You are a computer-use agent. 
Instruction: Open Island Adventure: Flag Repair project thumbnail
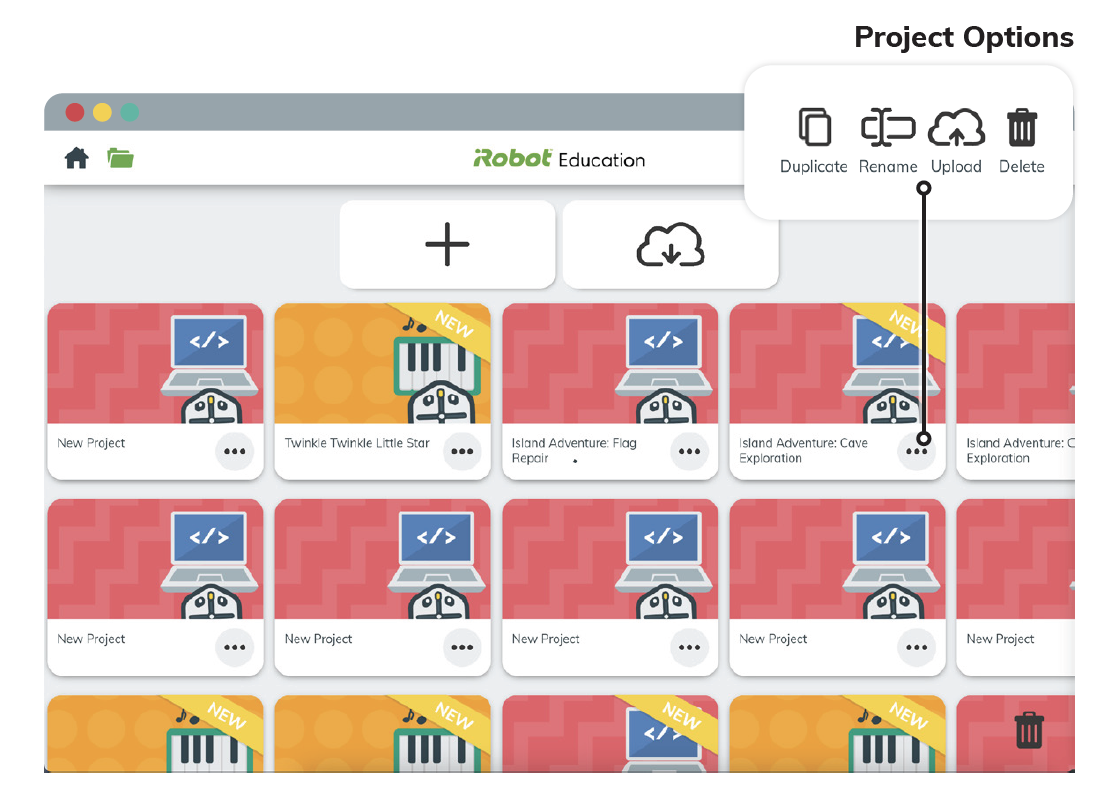tap(610, 364)
